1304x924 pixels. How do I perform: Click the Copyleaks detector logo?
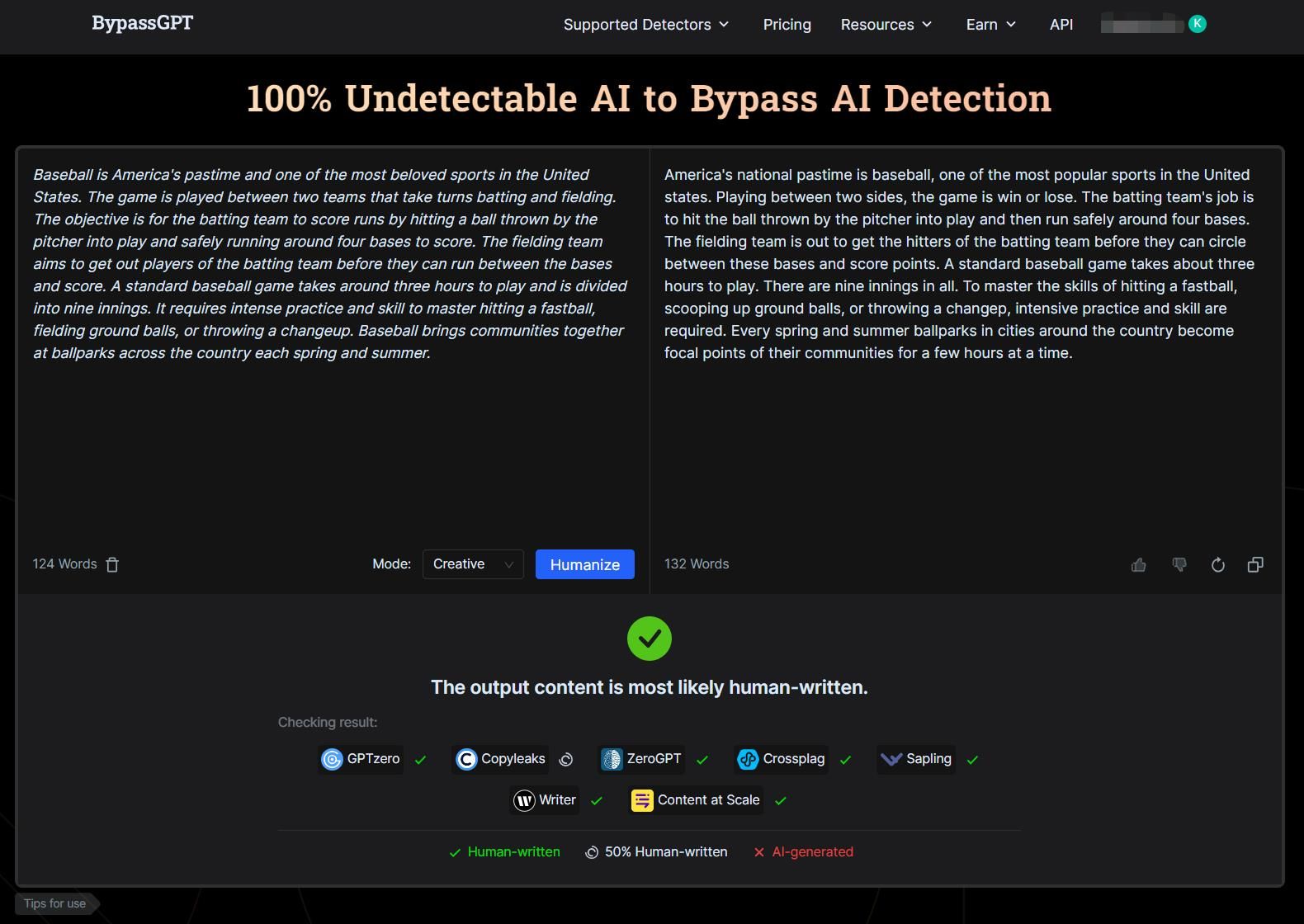point(466,759)
